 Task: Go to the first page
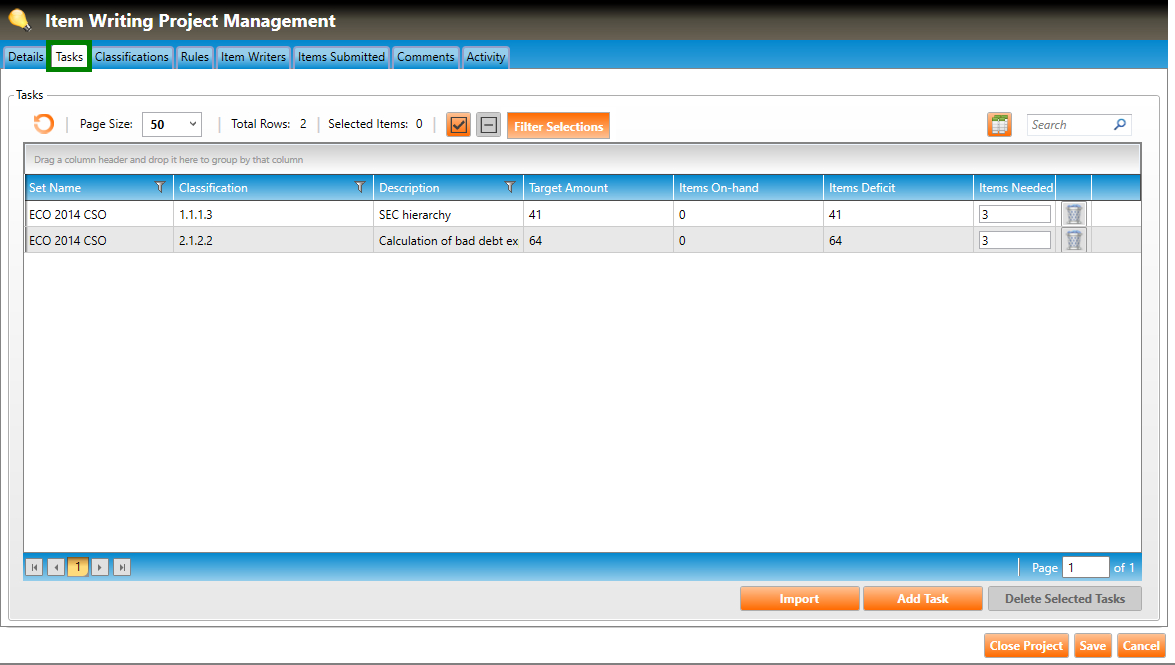[34, 568]
